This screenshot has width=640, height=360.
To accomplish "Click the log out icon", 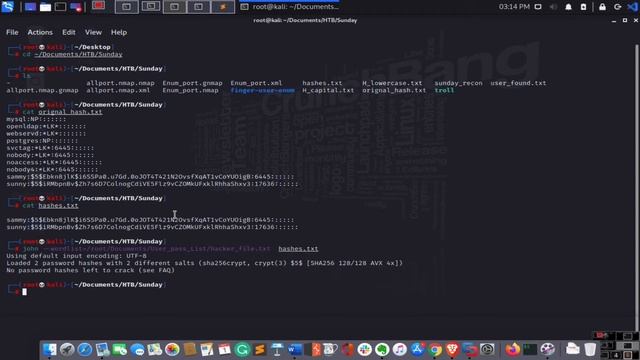I will point(617,7).
